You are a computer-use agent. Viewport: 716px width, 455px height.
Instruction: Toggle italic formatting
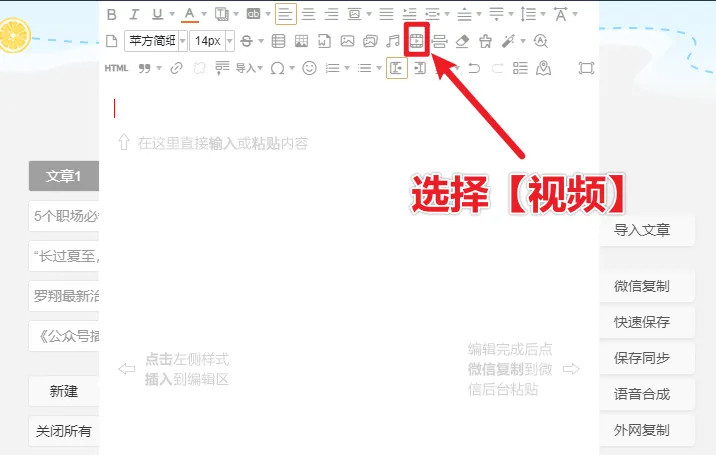(134, 14)
